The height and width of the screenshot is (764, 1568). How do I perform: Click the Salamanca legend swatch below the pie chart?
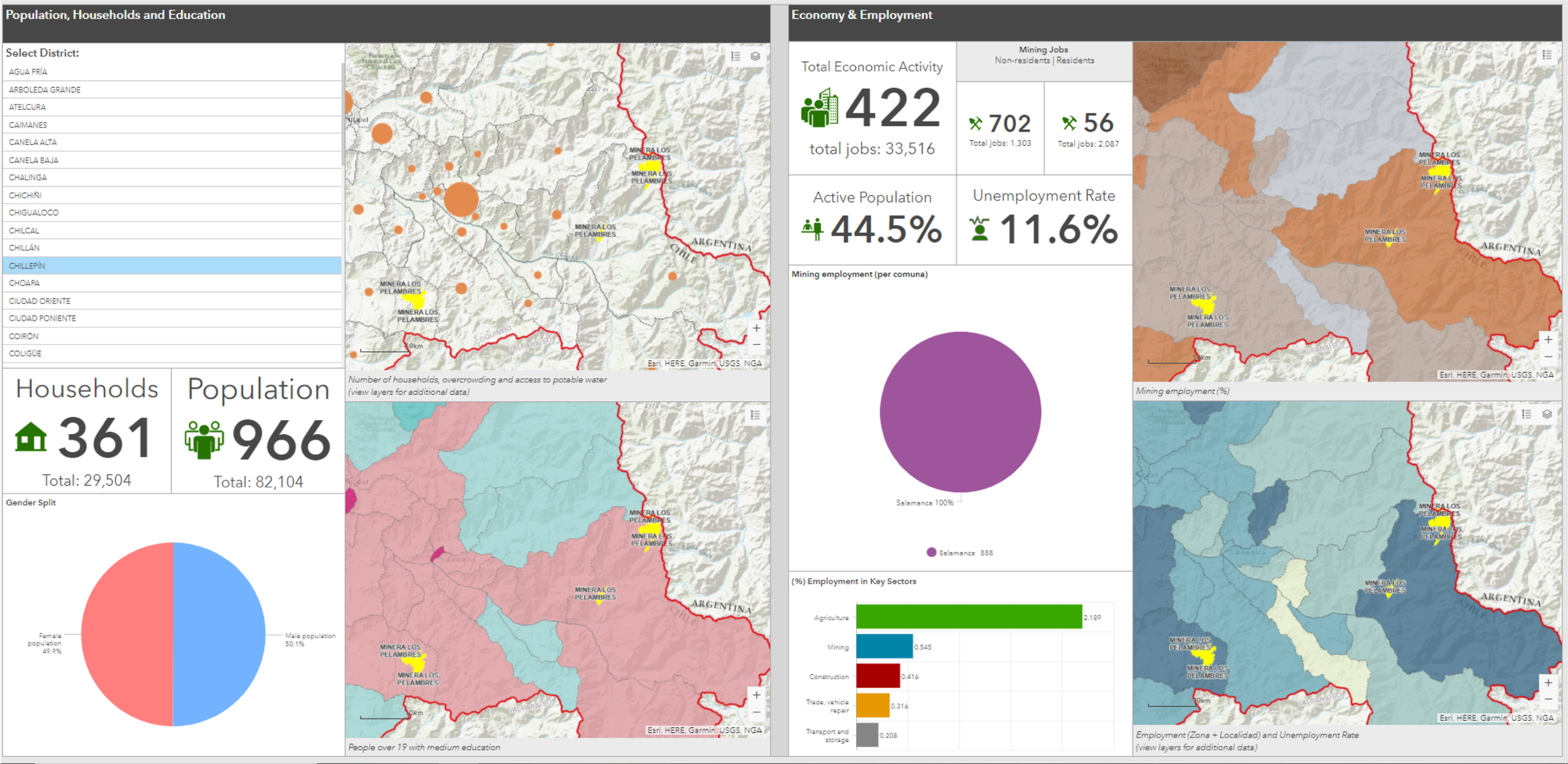(x=931, y=552)
